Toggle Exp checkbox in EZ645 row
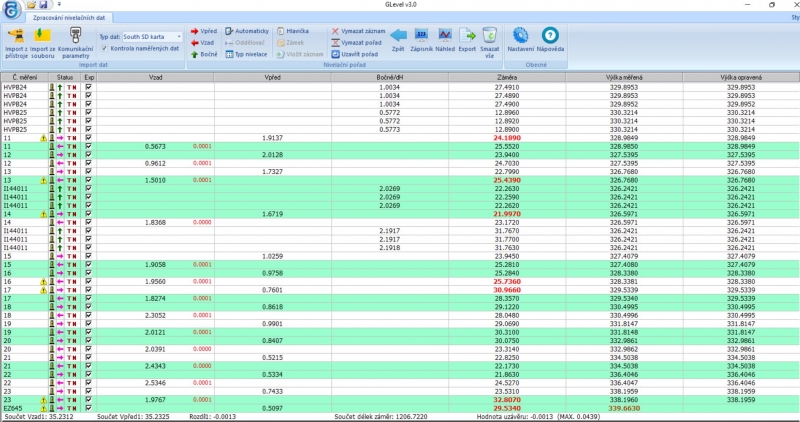This screenshot has width=800, height=422. pyautogui.click(x=89, y=407)
